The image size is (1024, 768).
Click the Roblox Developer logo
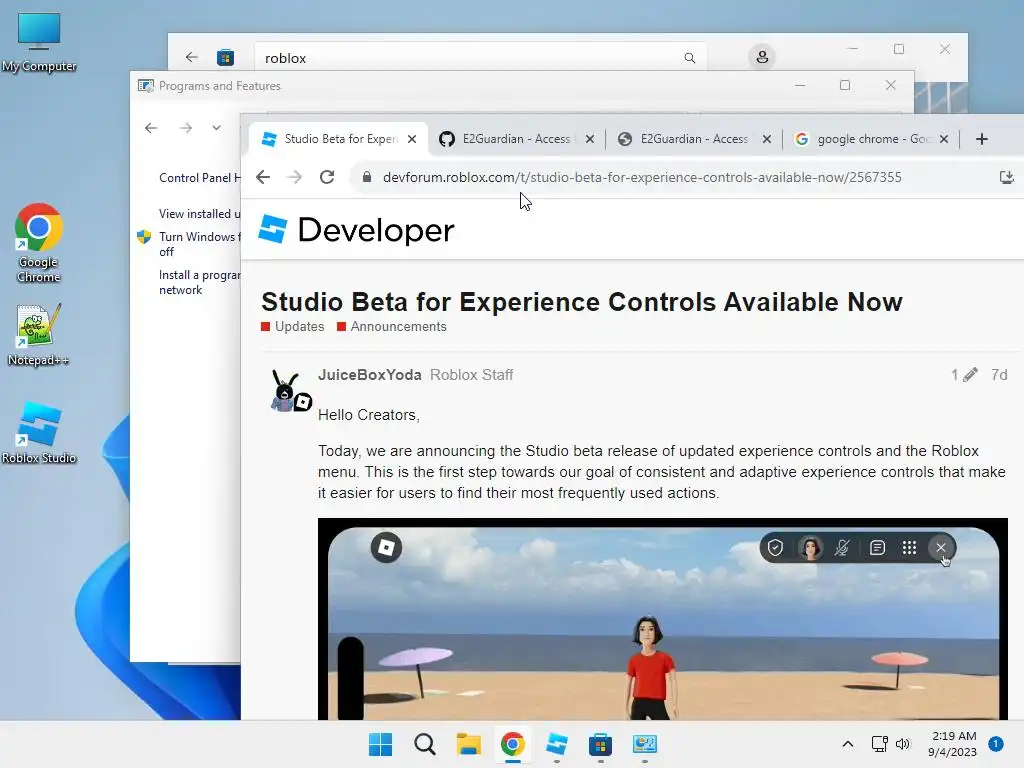[x=356, y=230]
